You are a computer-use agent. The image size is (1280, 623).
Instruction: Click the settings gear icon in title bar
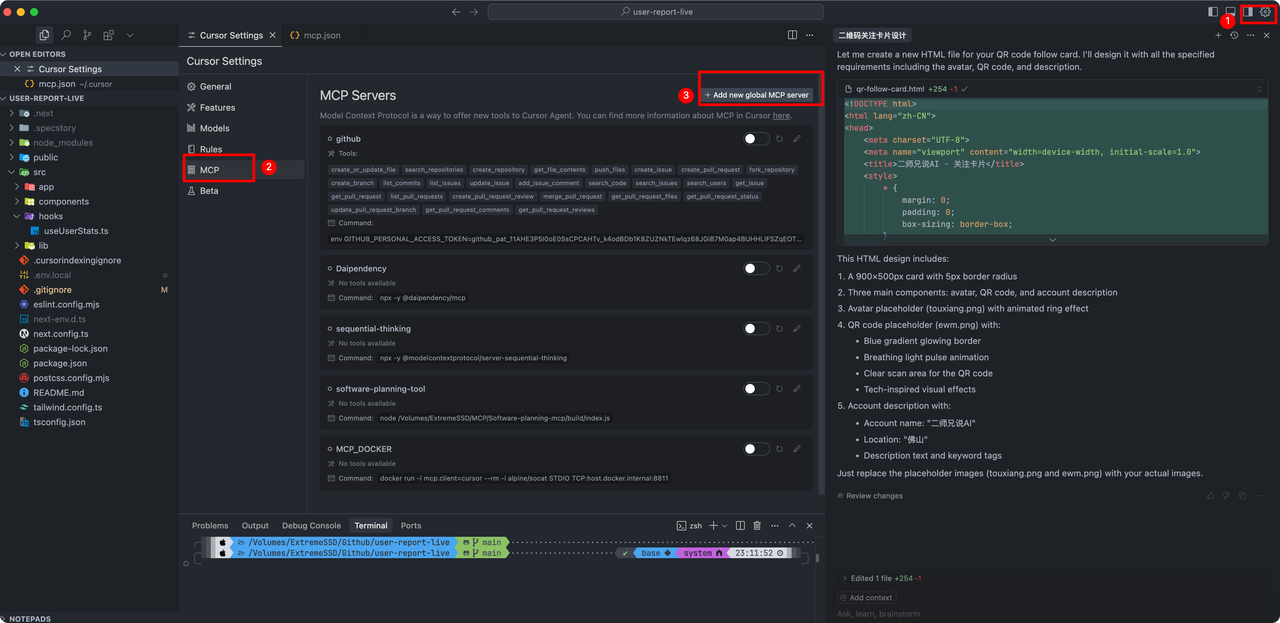[1265, 12]
